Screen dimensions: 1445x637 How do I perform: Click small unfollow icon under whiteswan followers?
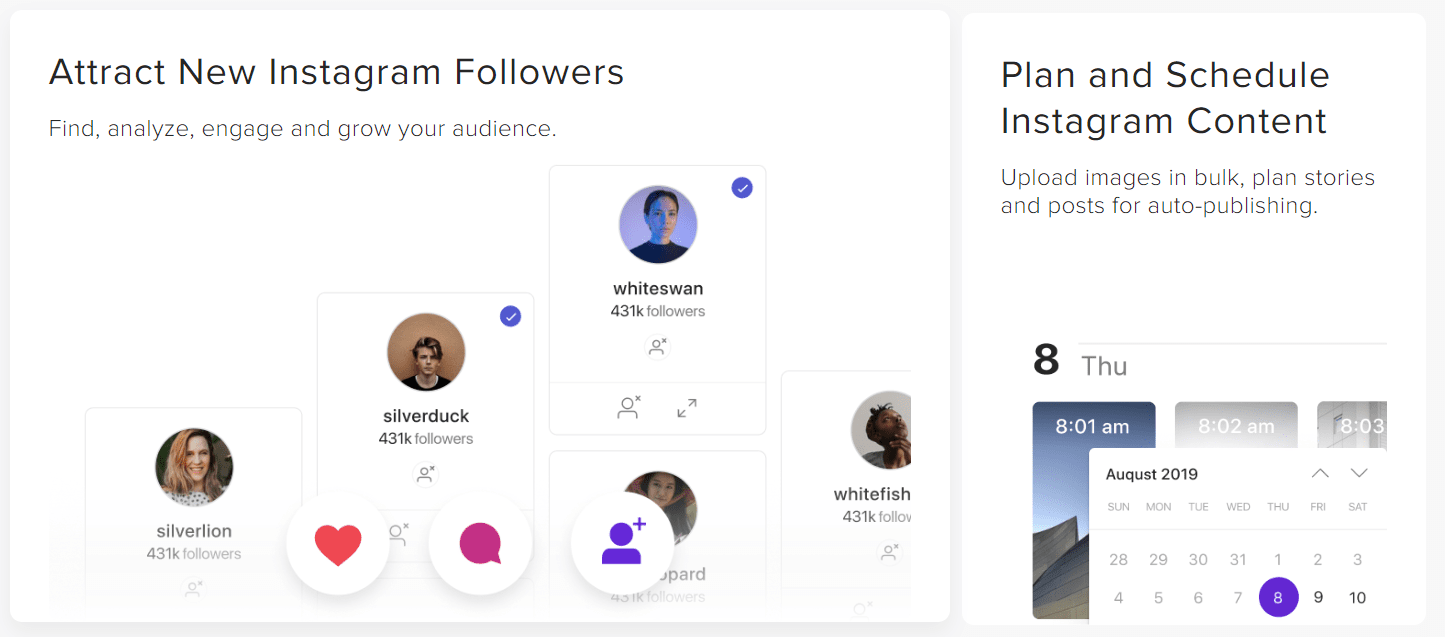(657, 346)
